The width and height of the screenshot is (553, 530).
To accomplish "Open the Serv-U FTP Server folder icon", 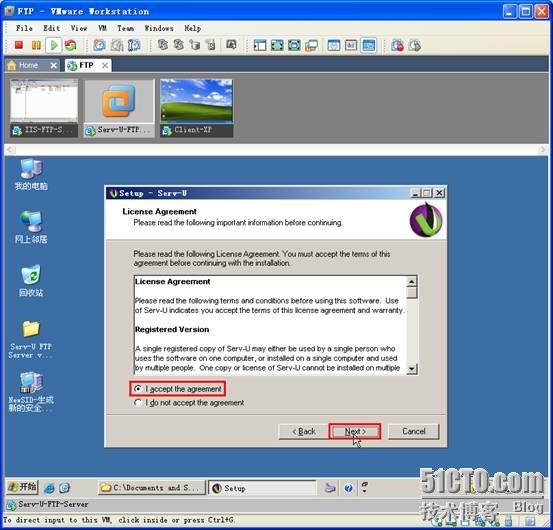I will click(31, 340).
